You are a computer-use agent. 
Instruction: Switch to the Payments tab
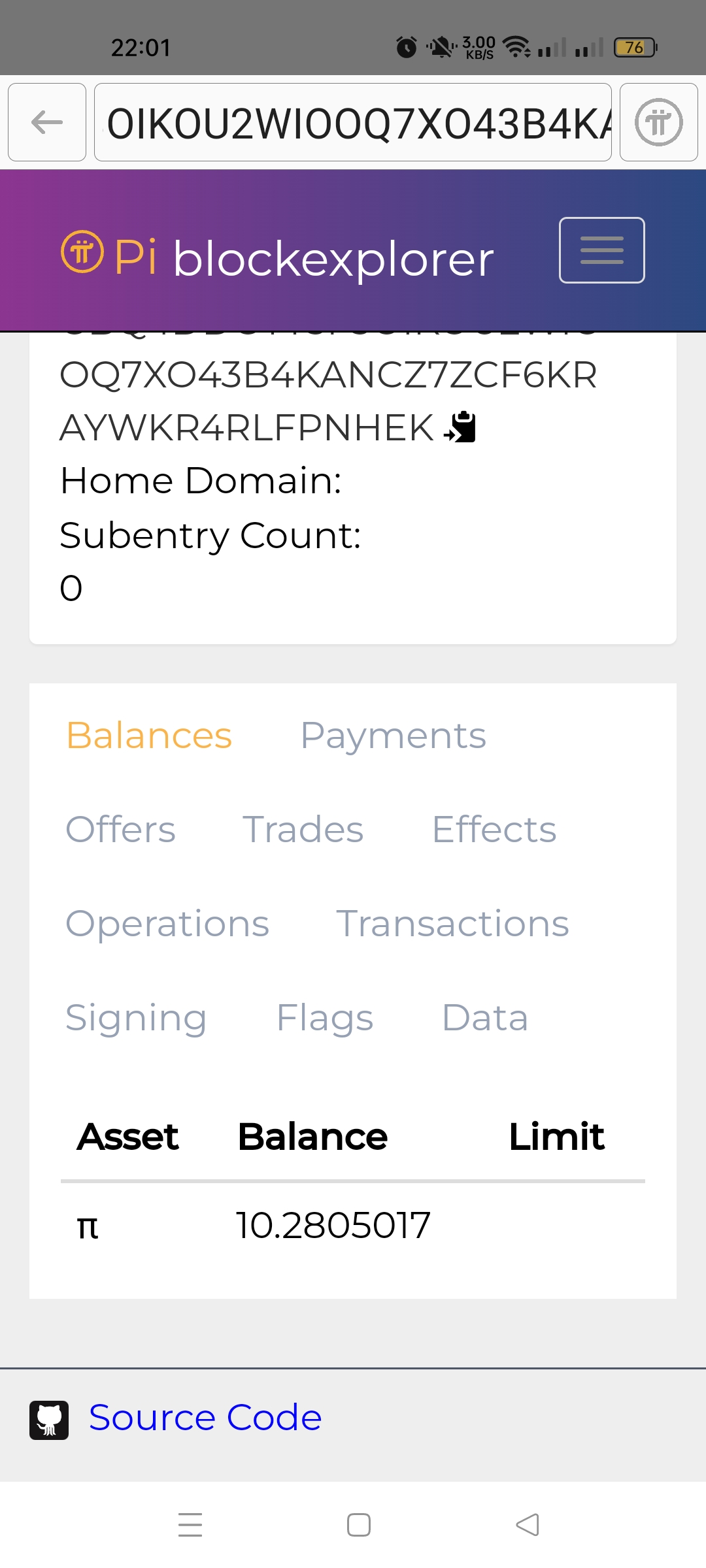pos(393,736)
